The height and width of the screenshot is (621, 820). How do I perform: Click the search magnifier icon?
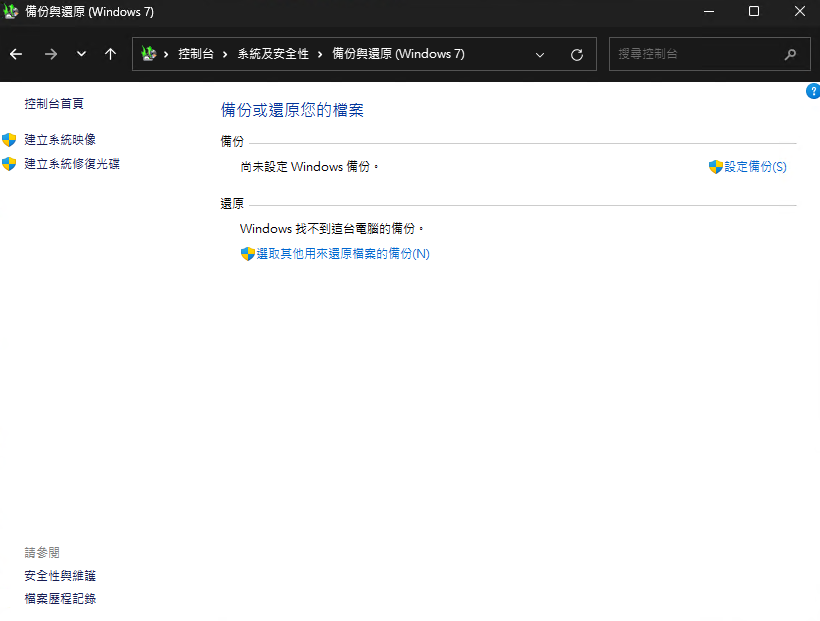click(x=790, y=54)
